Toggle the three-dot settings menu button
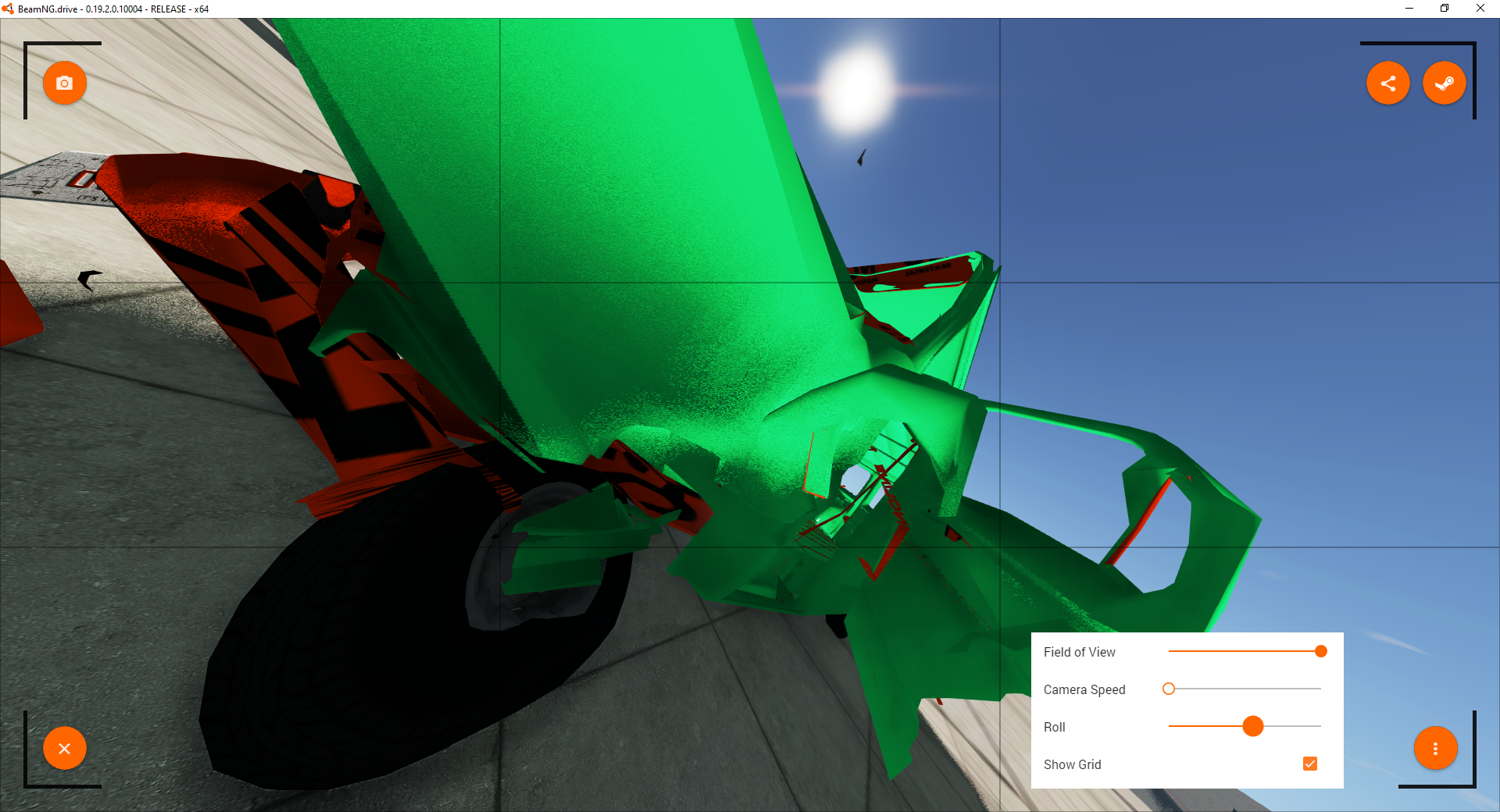Screen dimensions: 1500x812 1436,748
